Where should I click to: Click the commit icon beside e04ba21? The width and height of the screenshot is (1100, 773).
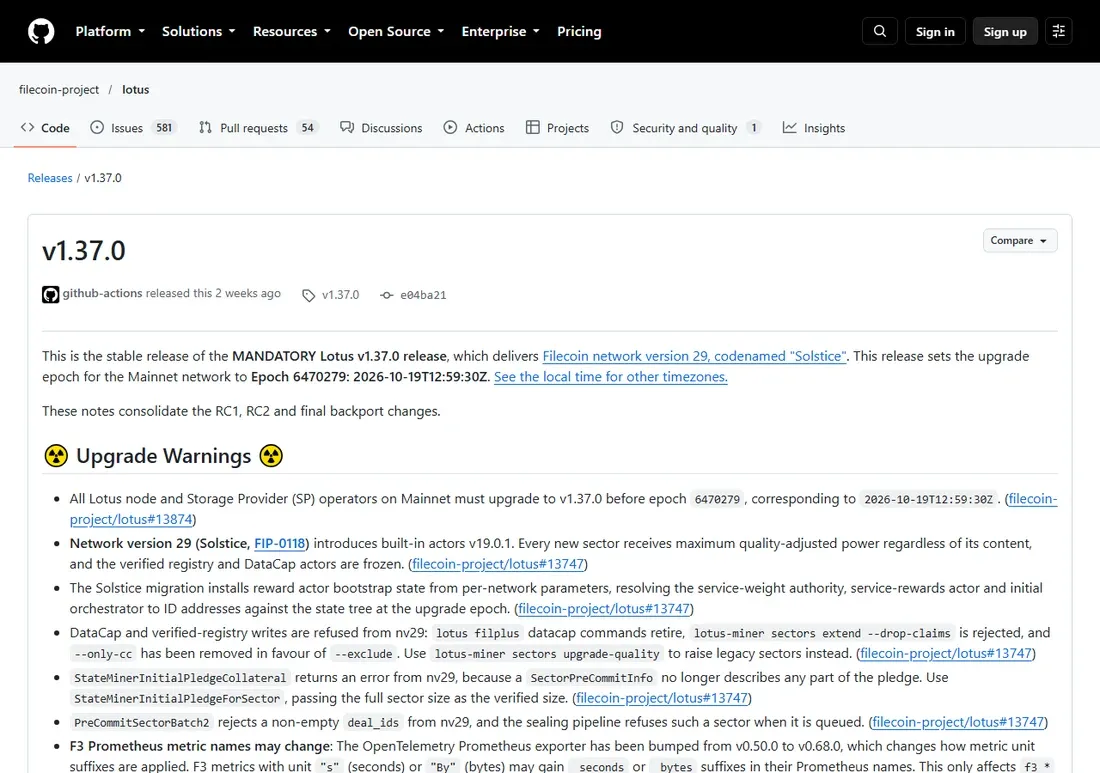pyautogui.click(x=387, y=295)
